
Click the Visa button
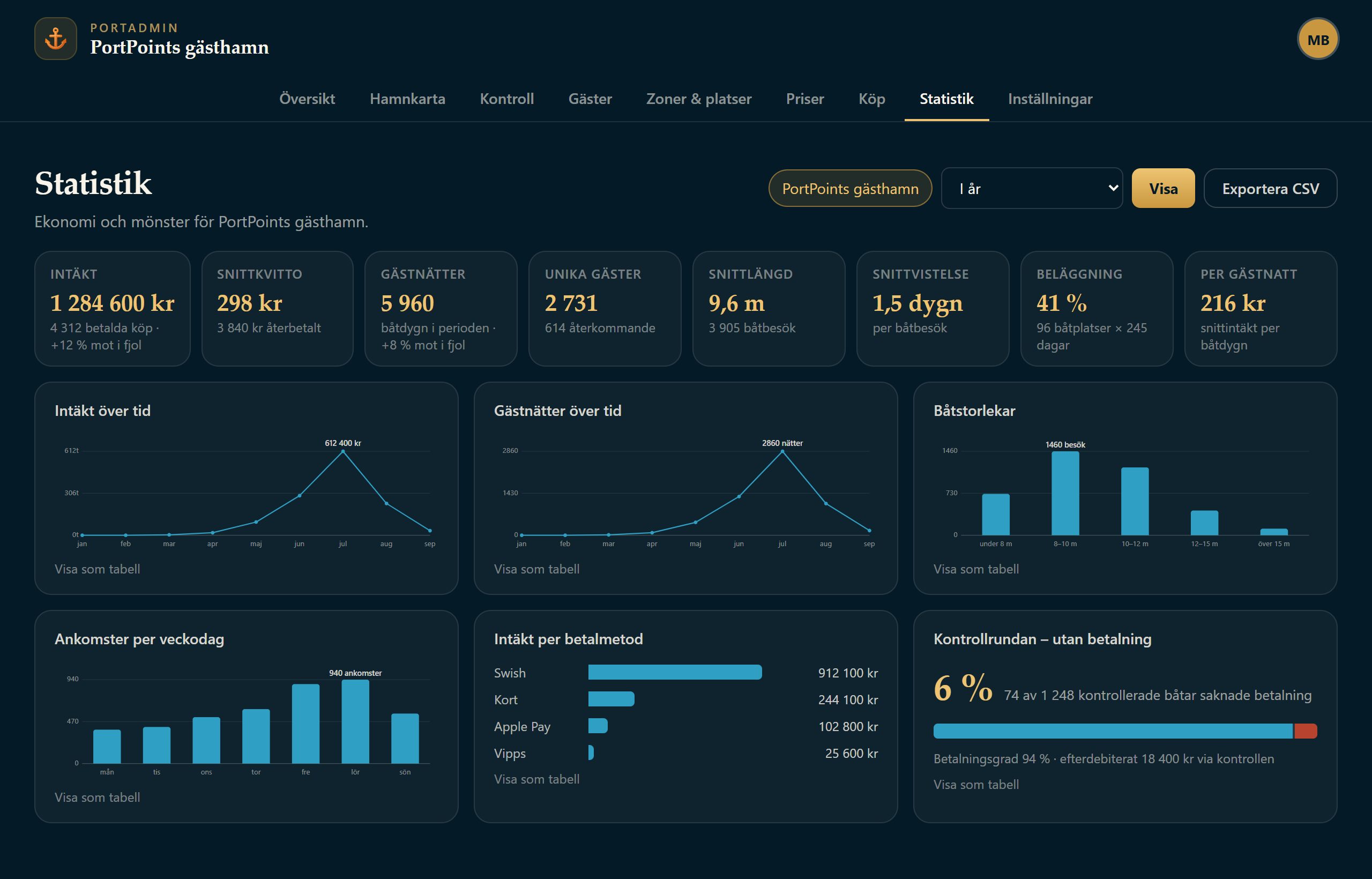click(x=1163, y=188)
